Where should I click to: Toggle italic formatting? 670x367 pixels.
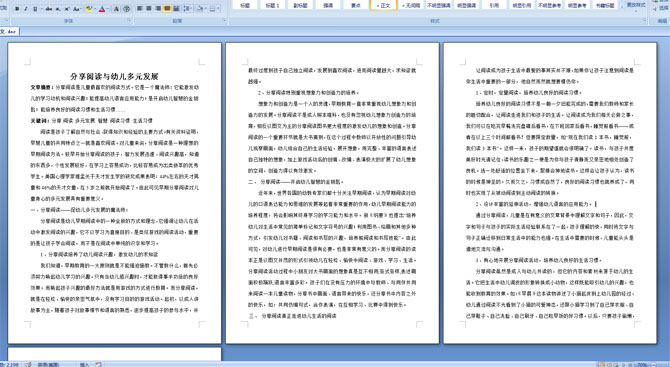[26, 9]
